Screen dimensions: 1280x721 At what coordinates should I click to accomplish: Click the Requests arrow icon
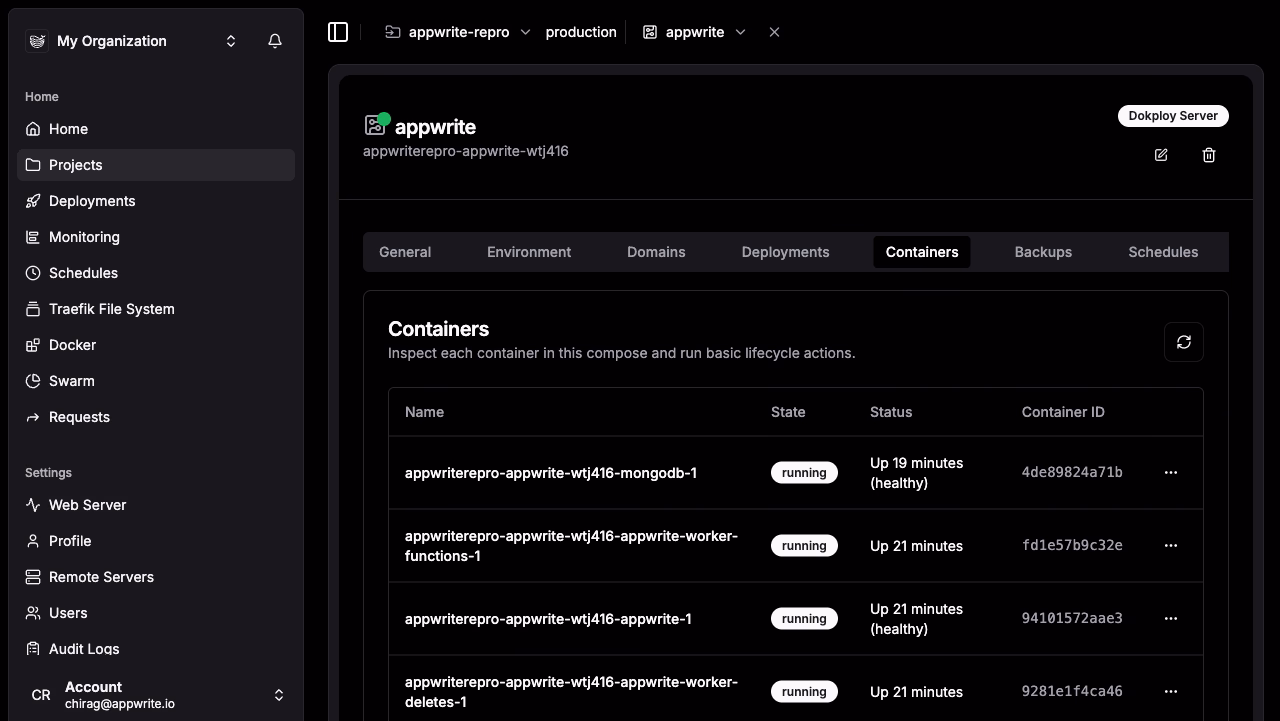coord(33,417)
